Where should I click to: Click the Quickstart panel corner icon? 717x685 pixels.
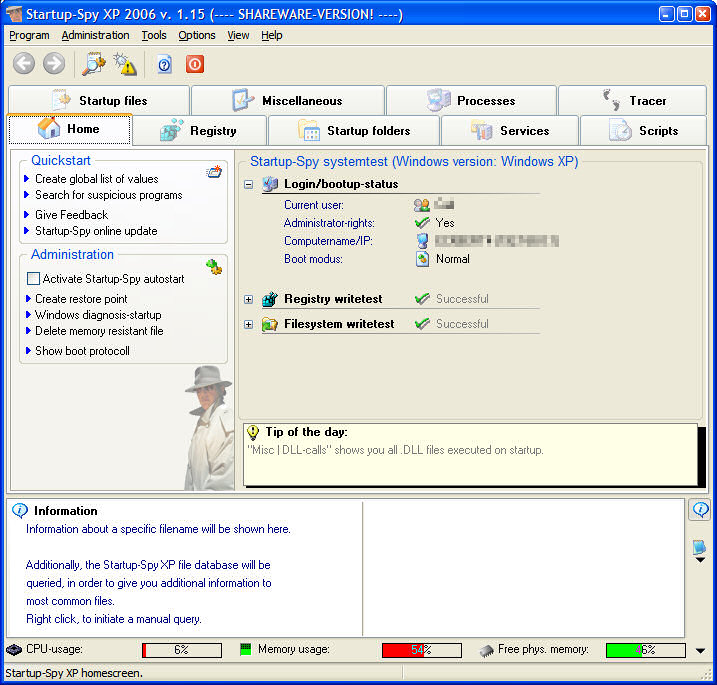click(214, 172)
